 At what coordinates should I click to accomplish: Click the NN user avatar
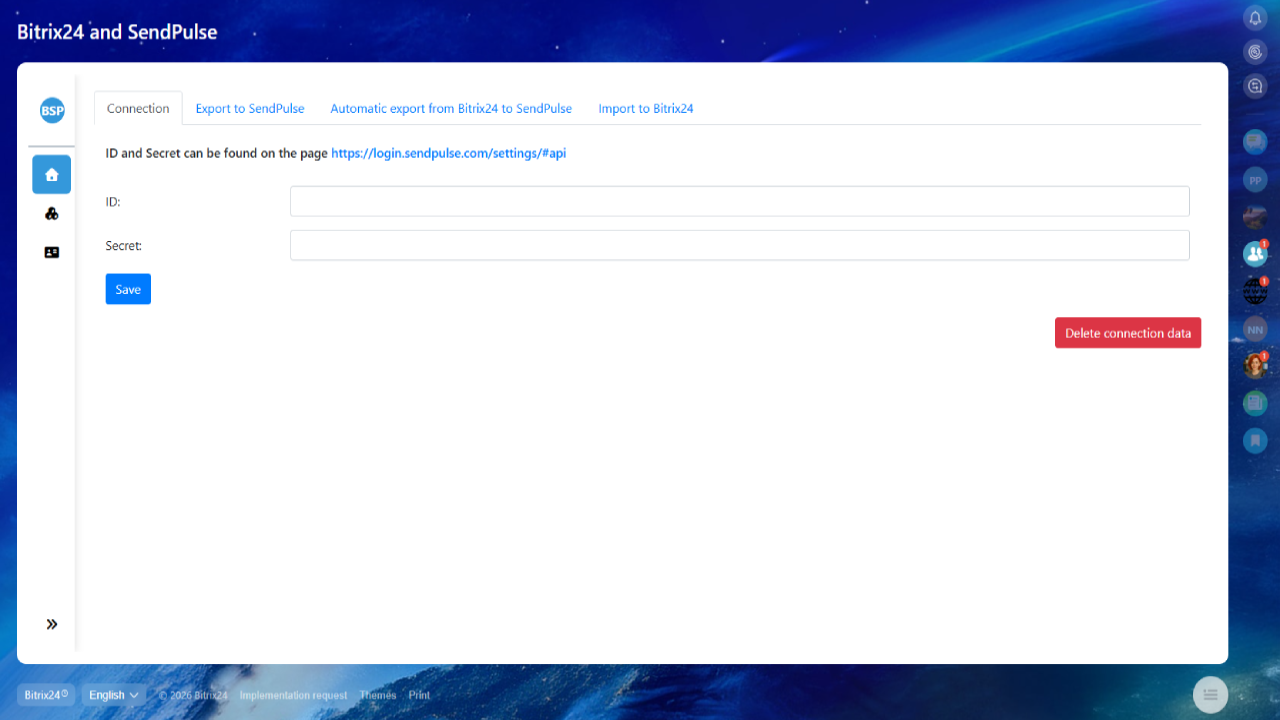coord(1255,329)
